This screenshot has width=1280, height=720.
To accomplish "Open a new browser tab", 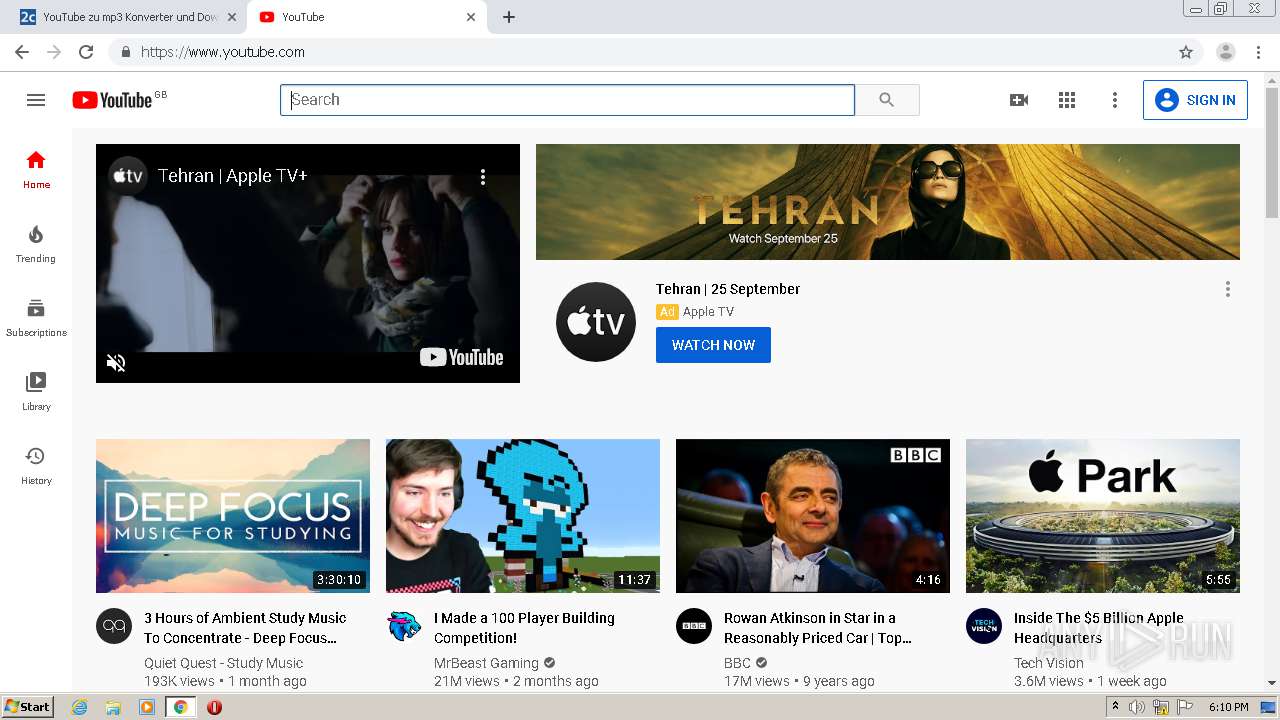I will pyautogui.click(x=509, y=17).
